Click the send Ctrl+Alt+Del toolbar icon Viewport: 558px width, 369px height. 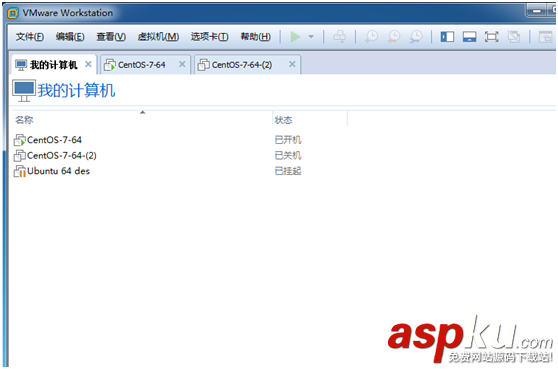pos(339,36)
